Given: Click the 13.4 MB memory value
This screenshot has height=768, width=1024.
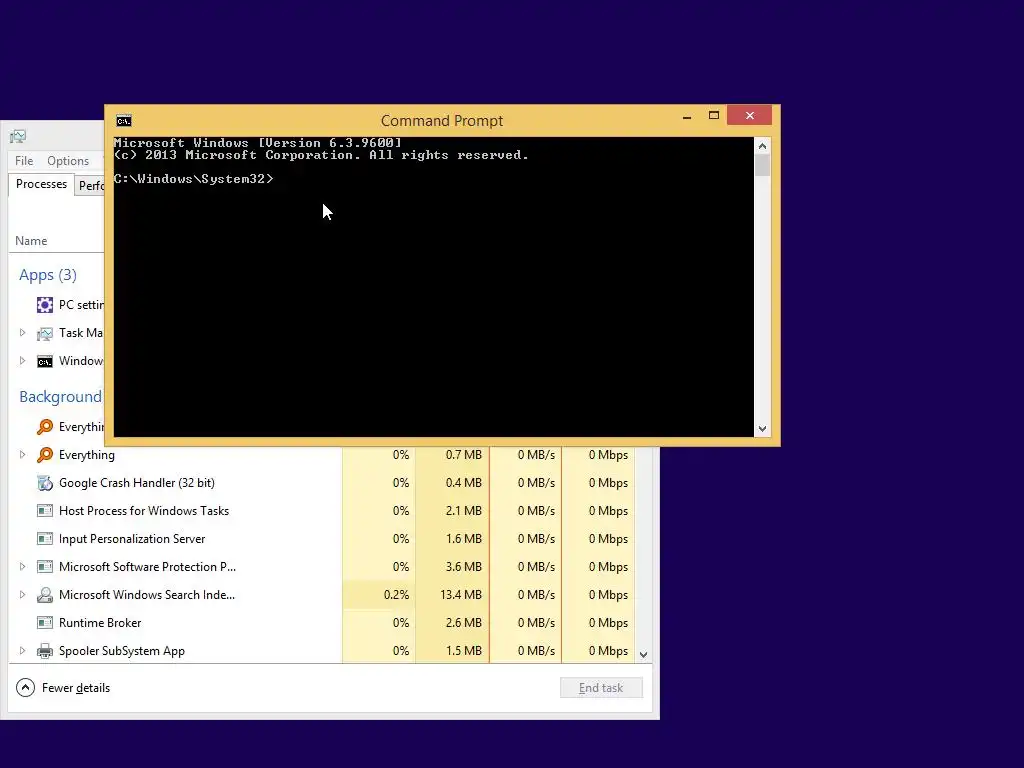Looking at the screenshot, I should click(x=461, y=595).
